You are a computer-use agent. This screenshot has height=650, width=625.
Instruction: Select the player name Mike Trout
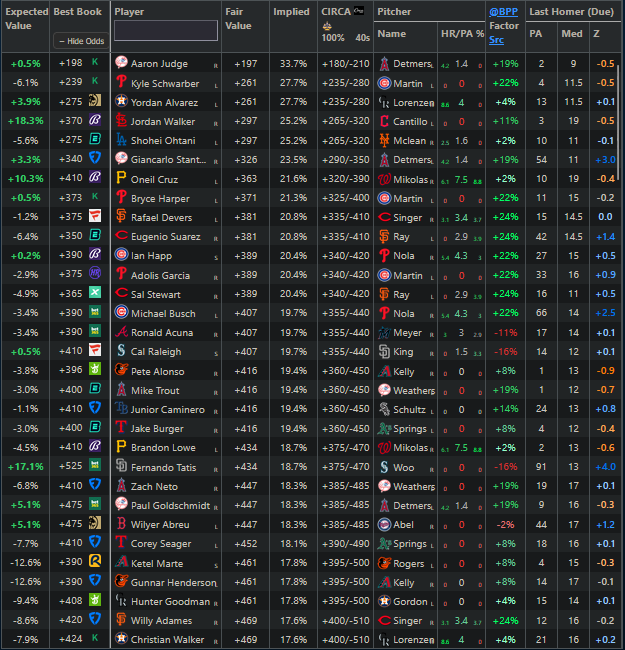coord(155,390)
